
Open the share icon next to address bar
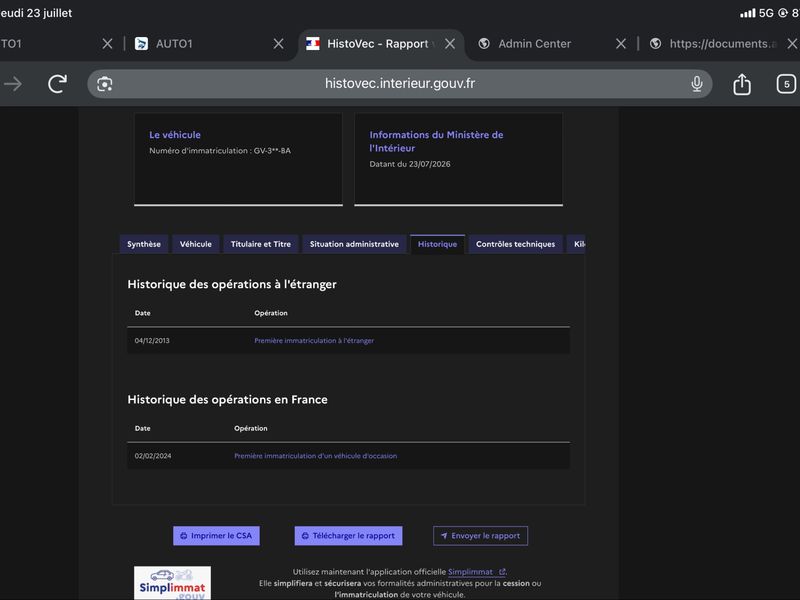(742, 84)
